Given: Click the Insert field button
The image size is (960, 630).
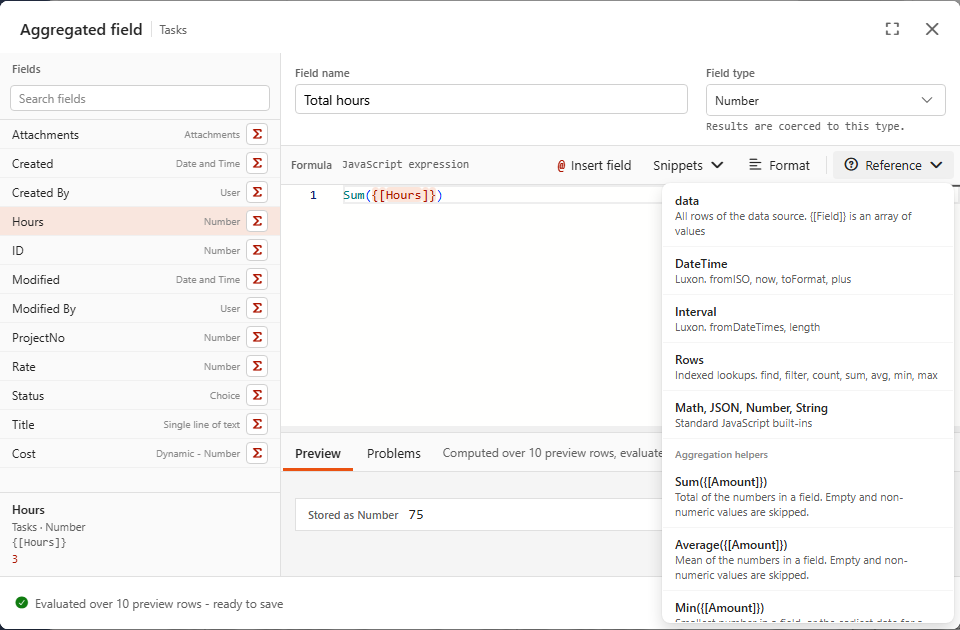Looking at the screenshot, I should pos(594,165).
